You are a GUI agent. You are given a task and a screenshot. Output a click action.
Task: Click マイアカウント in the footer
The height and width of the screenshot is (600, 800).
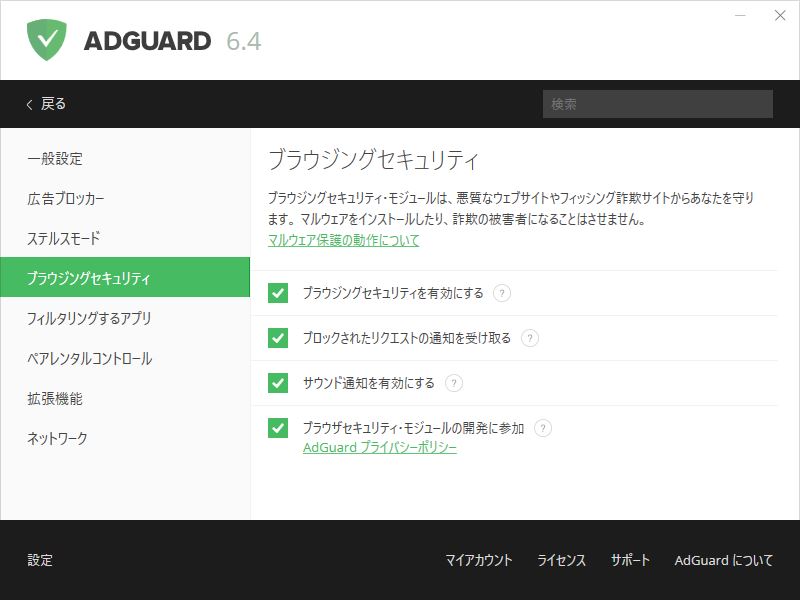coord(479,560)
